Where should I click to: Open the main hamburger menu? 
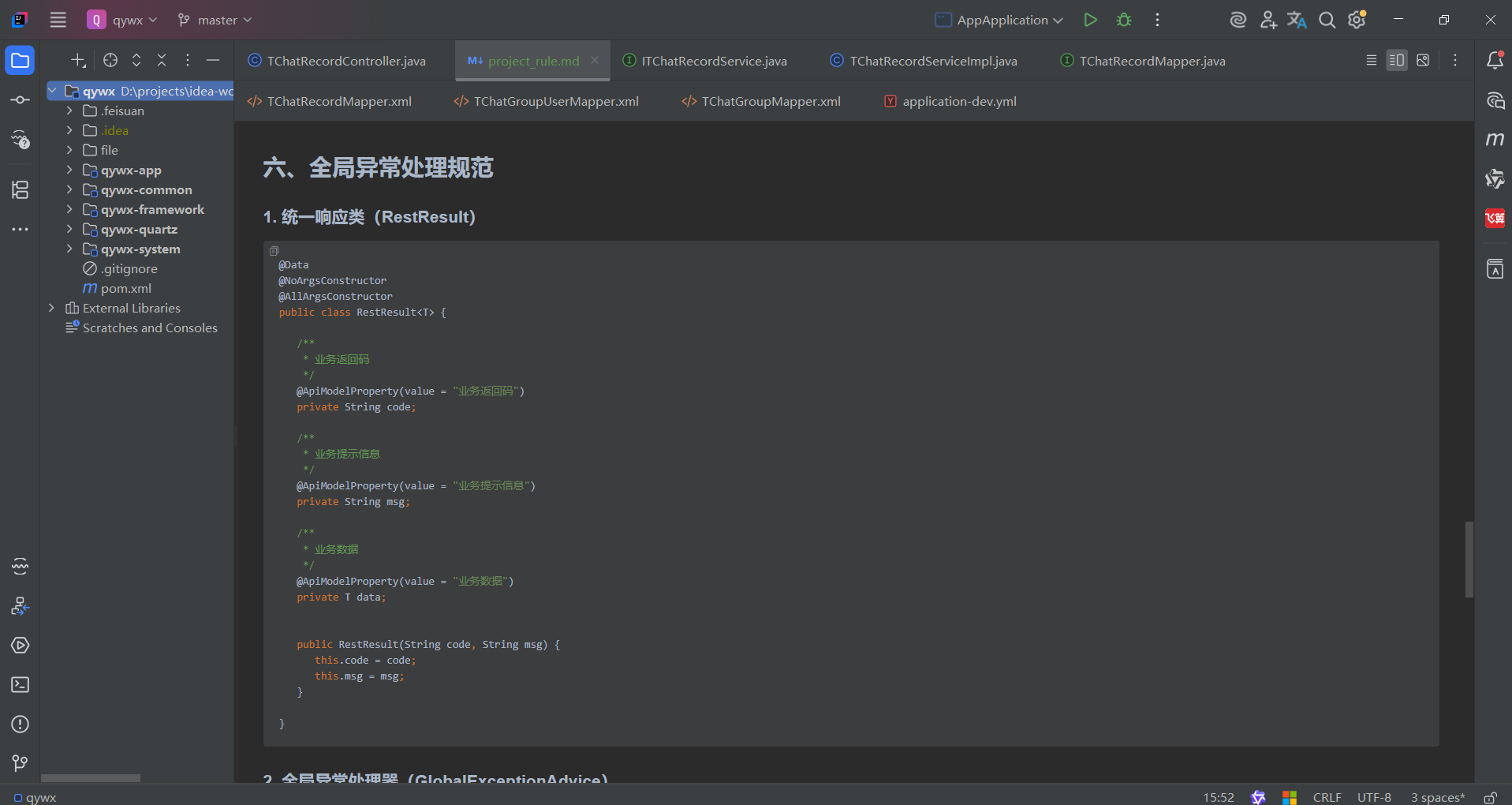click(x=58, y=20)
